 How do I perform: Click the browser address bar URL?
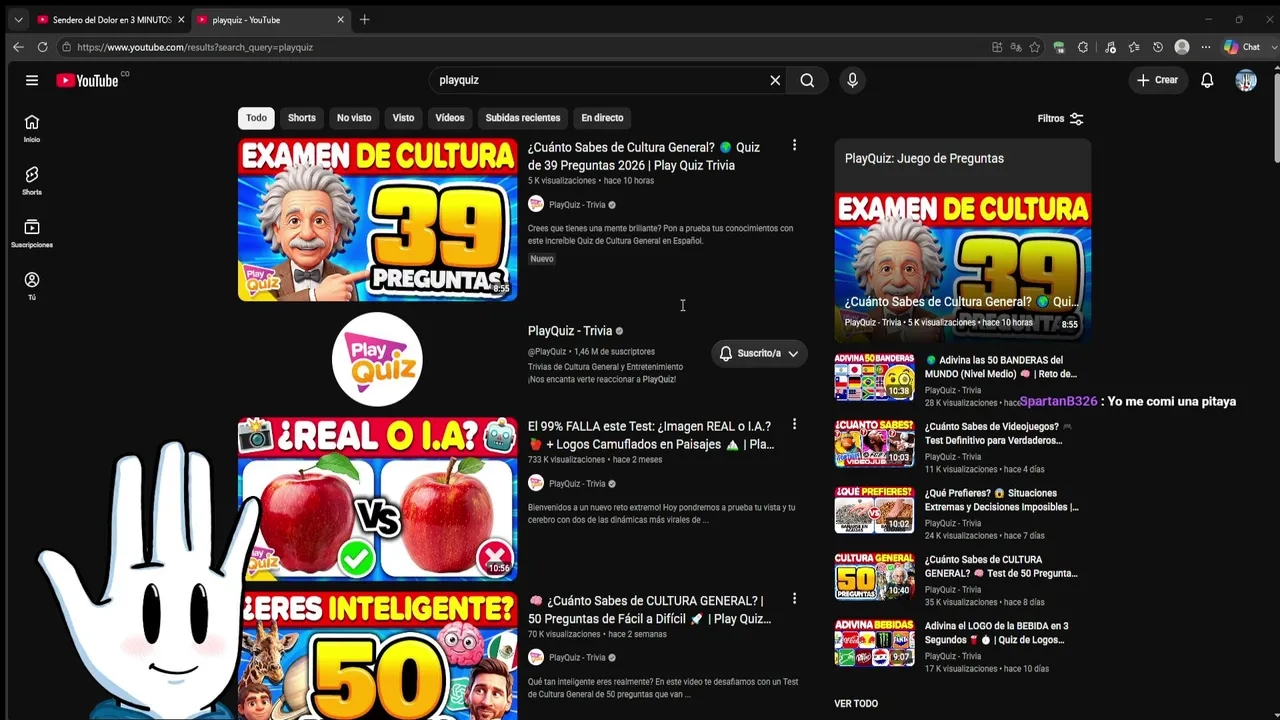195,47
